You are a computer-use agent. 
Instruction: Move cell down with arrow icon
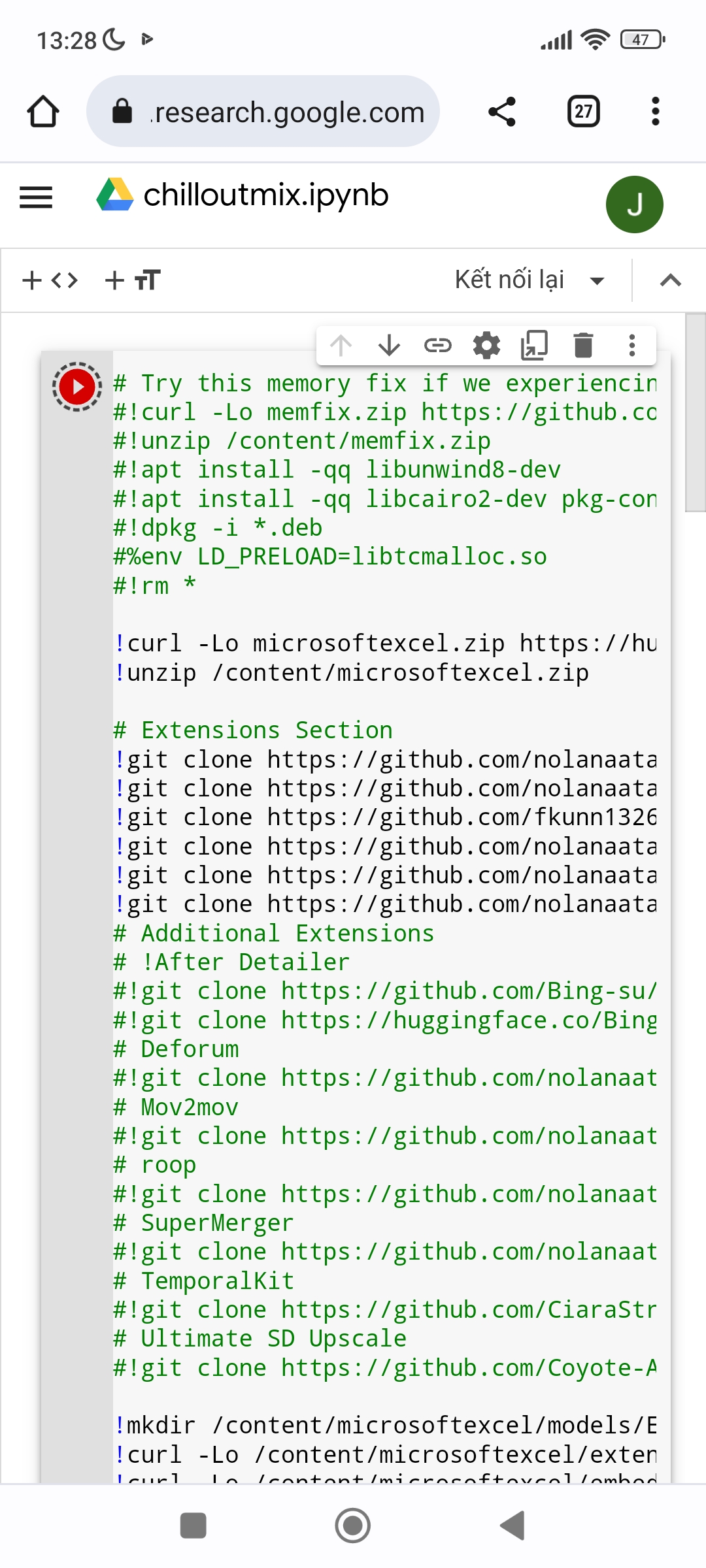pos(389,345)
